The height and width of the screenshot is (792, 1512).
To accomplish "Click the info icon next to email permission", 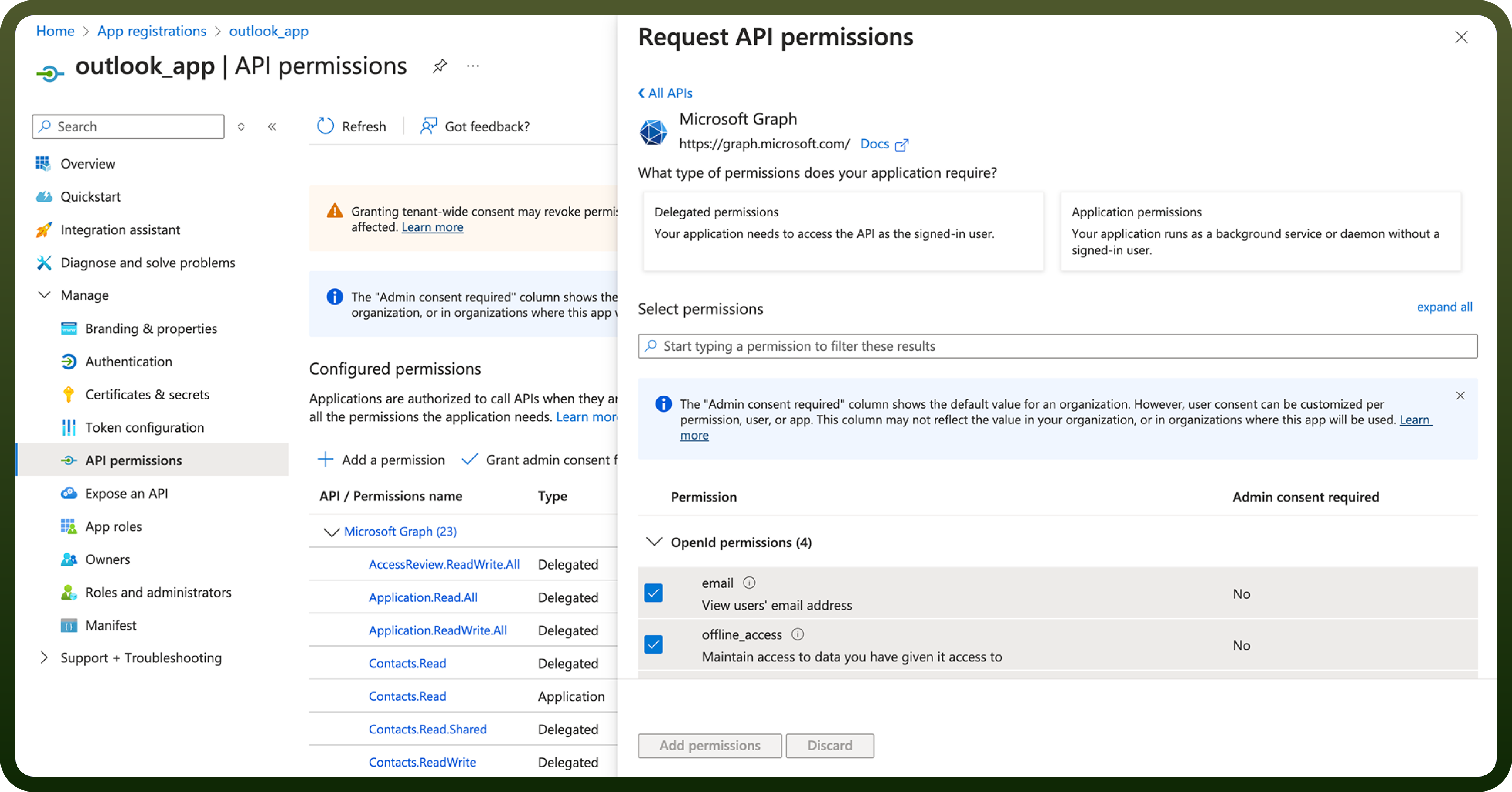I will tap(749, 583).
